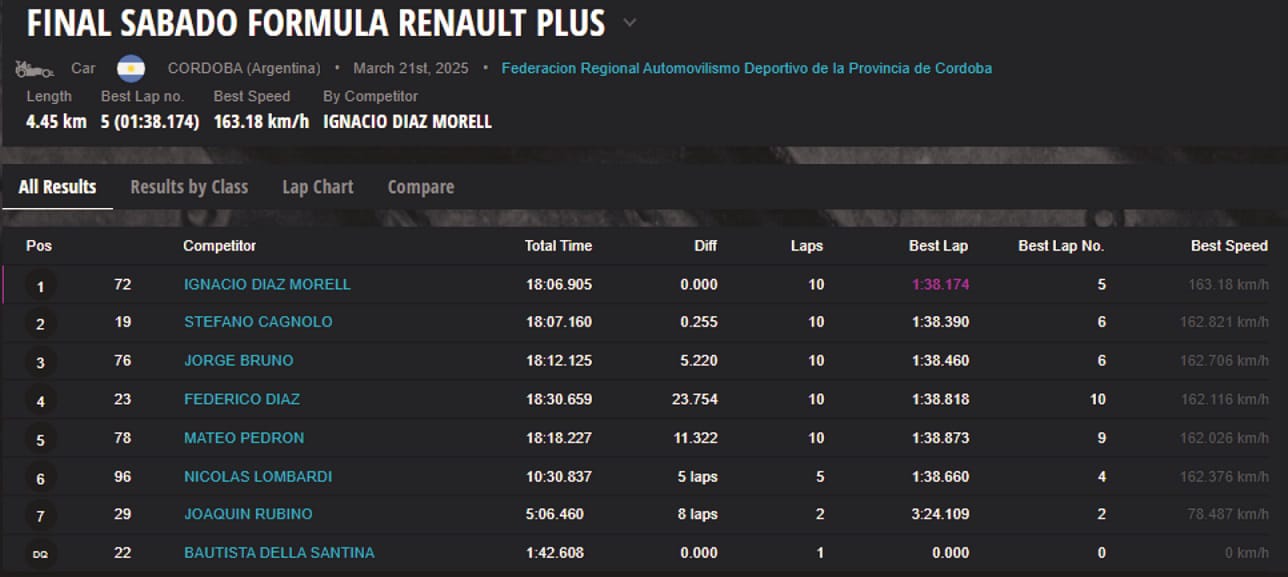Click the purple best lap time 1:38.174
1288x577 pixels.
pos(940,284)
